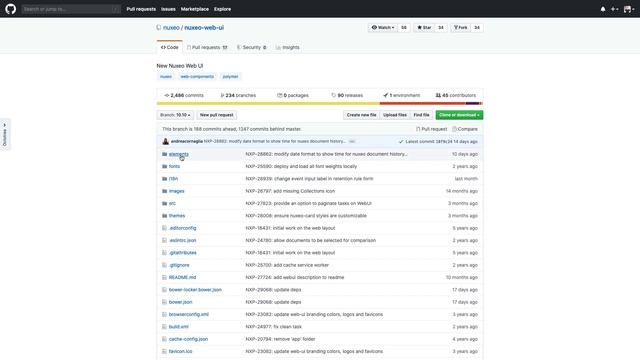Open the README.md file

182,277
